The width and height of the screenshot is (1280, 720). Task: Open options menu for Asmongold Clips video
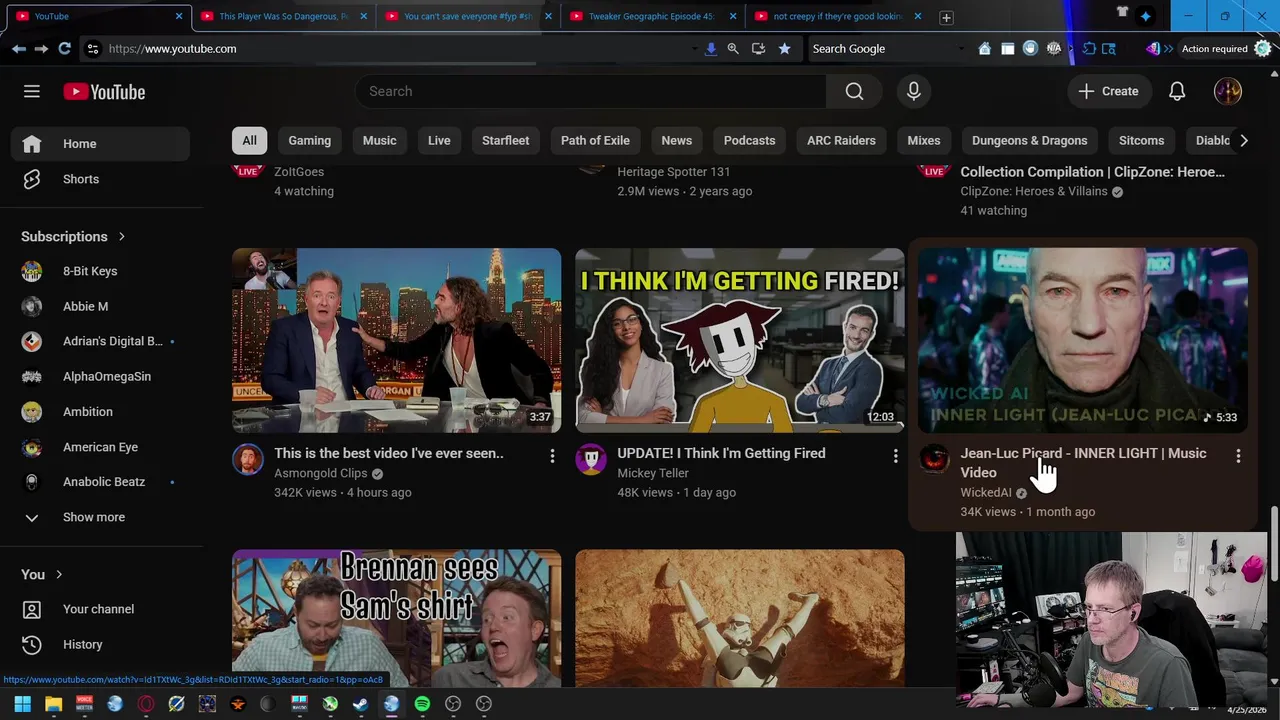coord(552,456)
